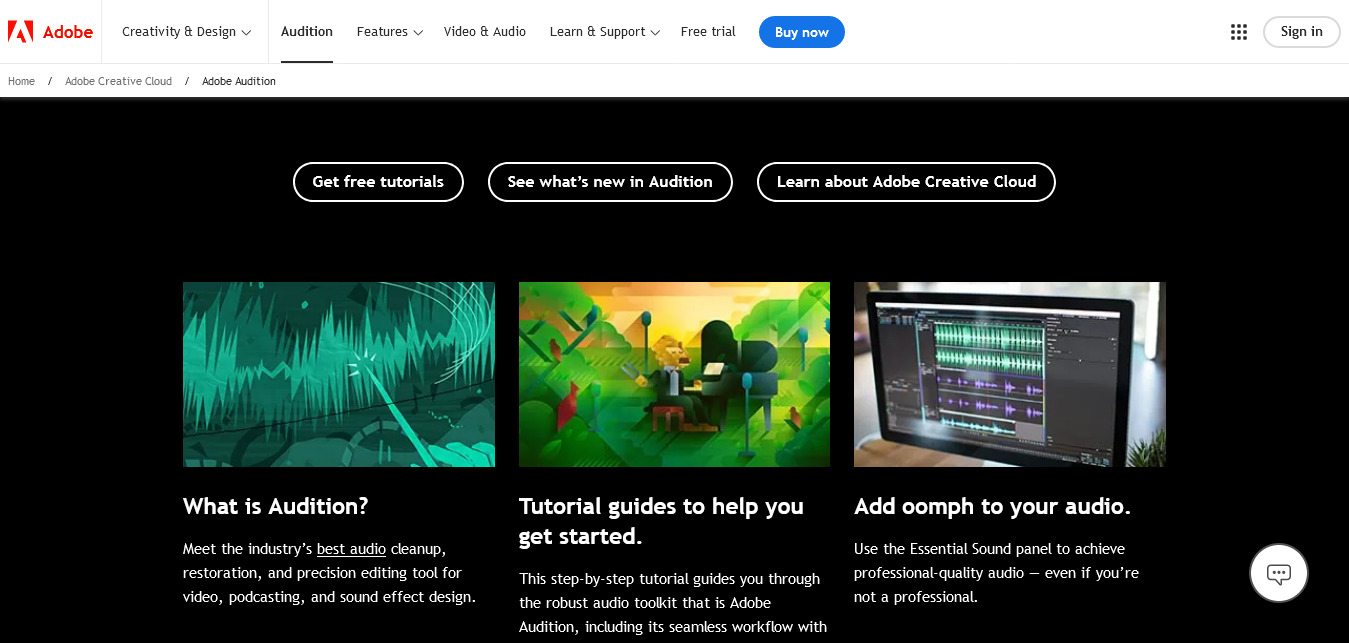
Task: Open the lion playing piano thumbnail
Action: click(674, 374)
